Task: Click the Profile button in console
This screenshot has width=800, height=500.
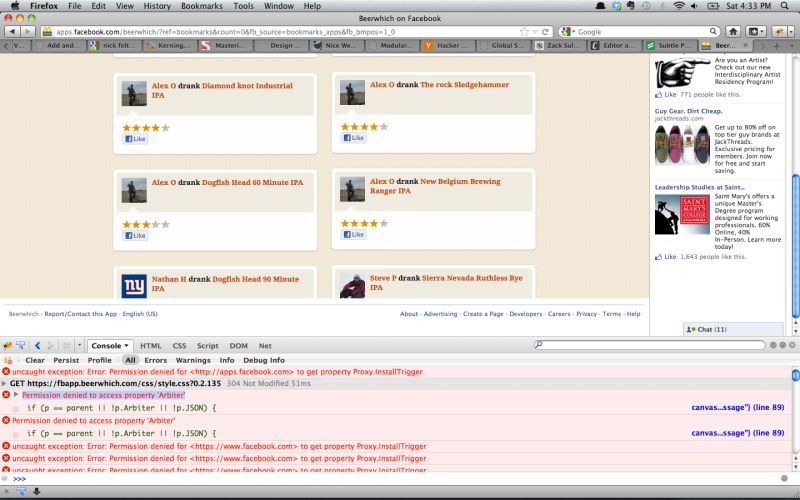Action: [99, 360]
